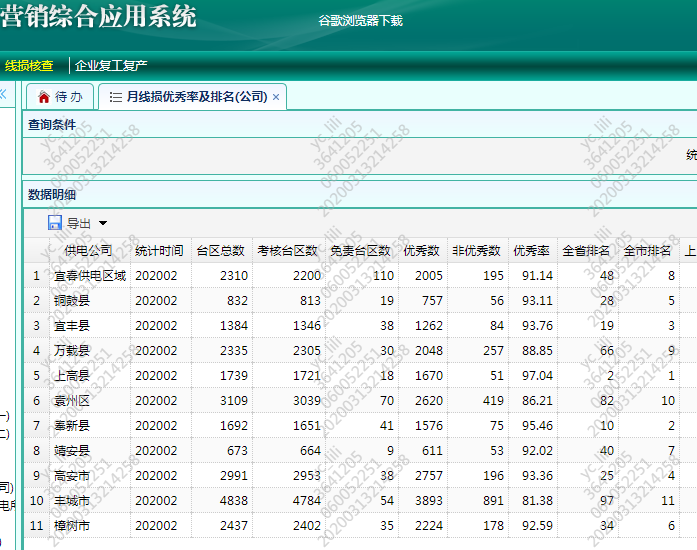Click the list icon on 月线损优秀率 tab

116,96
